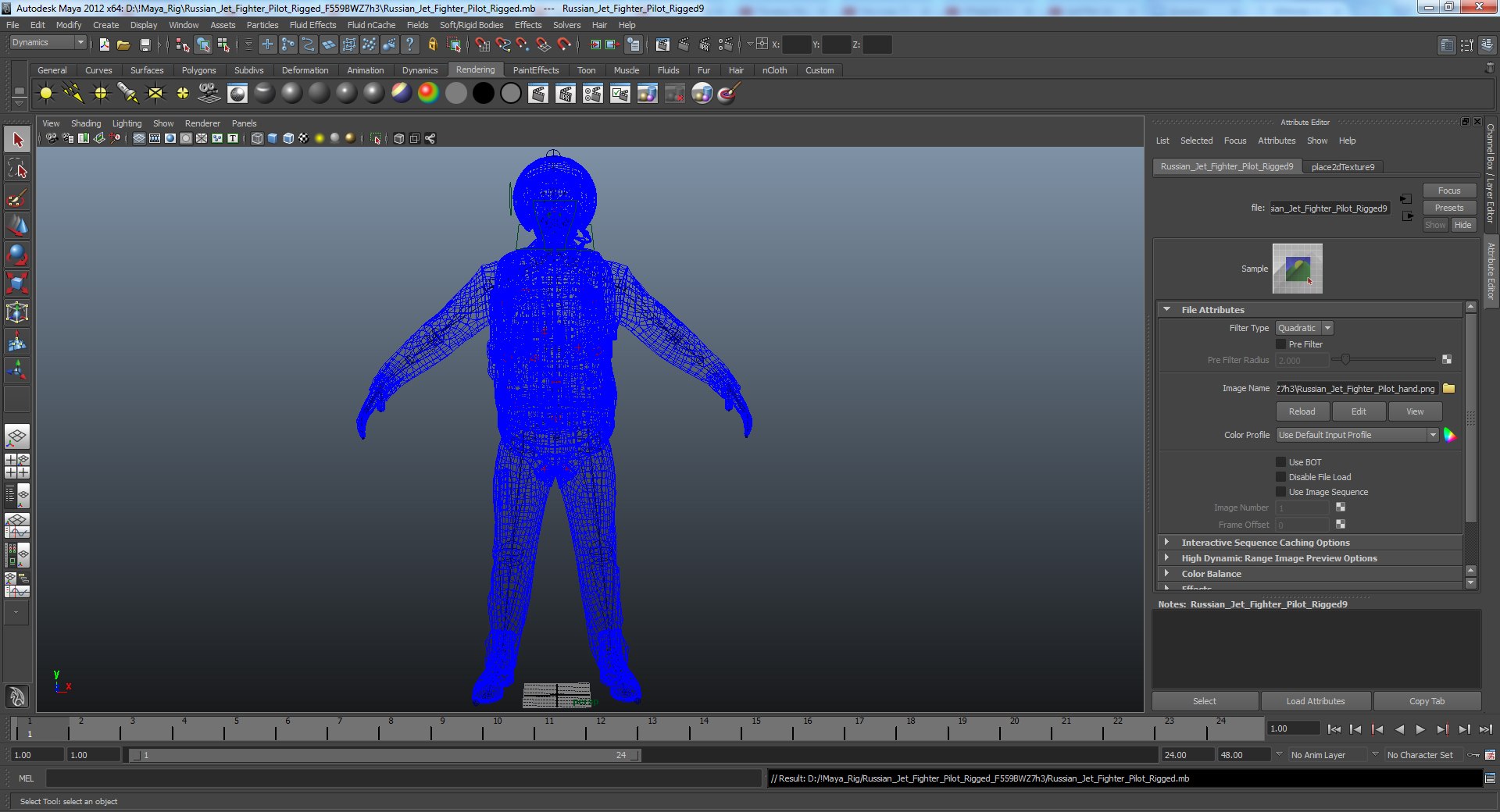Click the Reload image button
1500x812 pixels.
pos(1302,411)
